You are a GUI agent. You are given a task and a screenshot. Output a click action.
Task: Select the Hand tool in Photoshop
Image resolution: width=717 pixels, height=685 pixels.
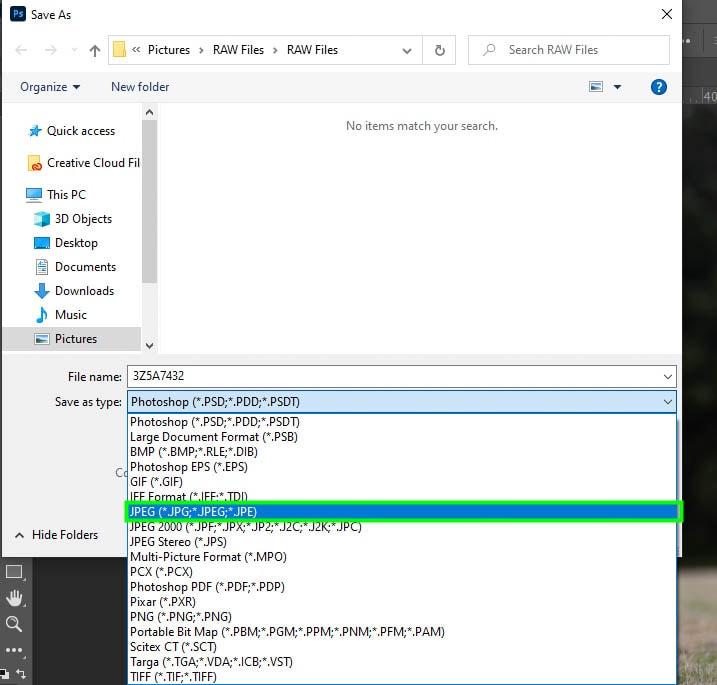click(x=14, y=598)
